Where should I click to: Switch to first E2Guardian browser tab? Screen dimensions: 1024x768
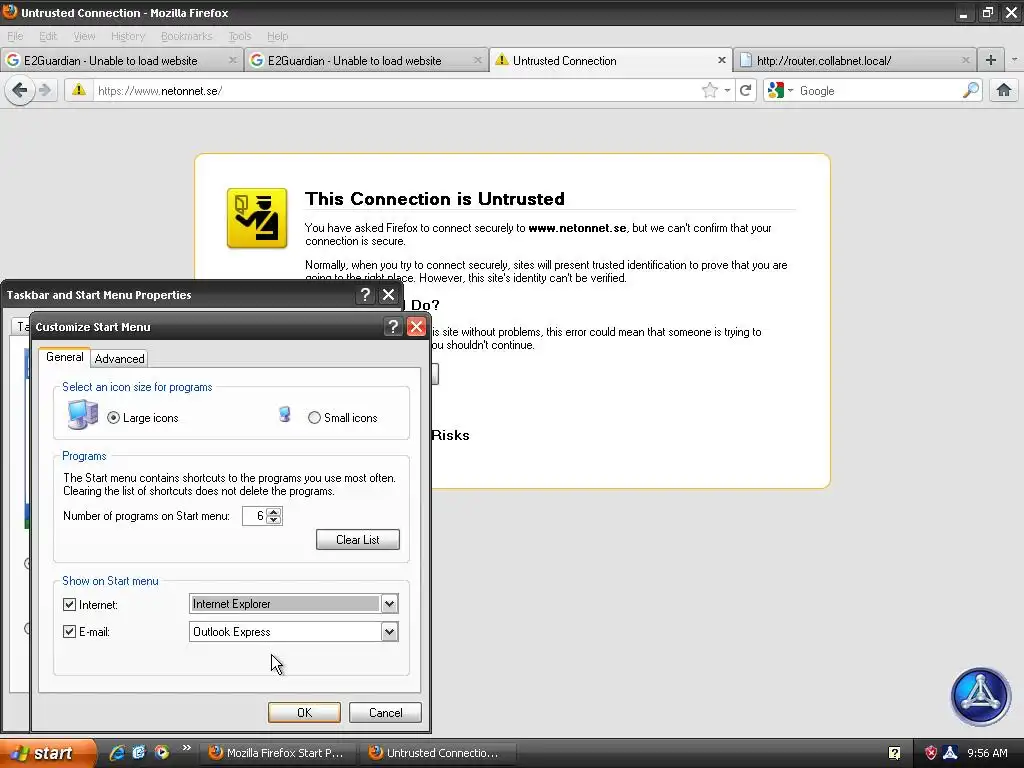(121, 60)
